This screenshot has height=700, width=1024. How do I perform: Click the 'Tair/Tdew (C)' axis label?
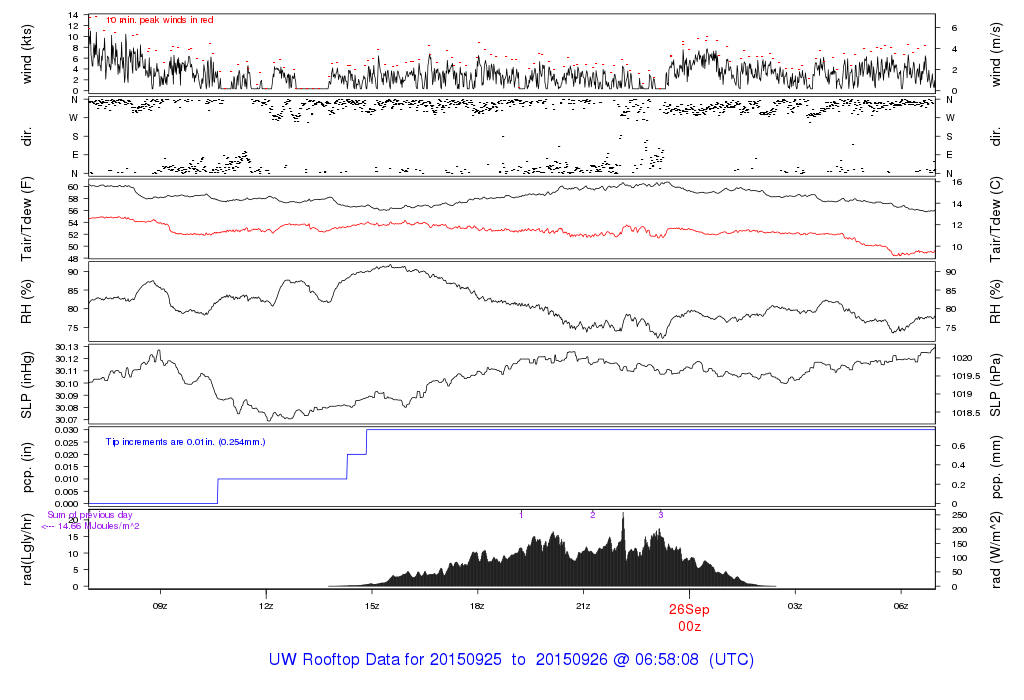996,219
